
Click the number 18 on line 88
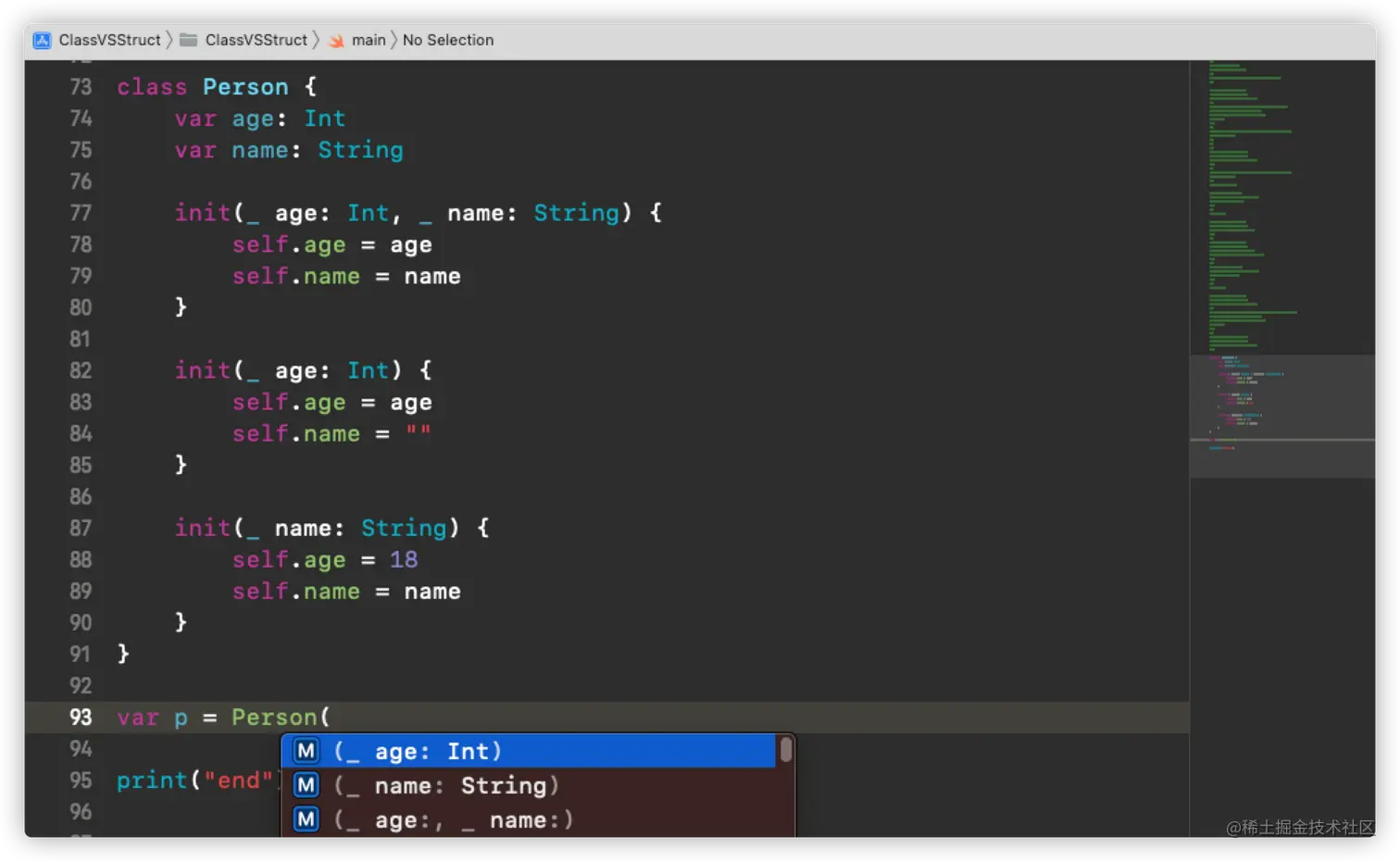(x=404, y=559)
